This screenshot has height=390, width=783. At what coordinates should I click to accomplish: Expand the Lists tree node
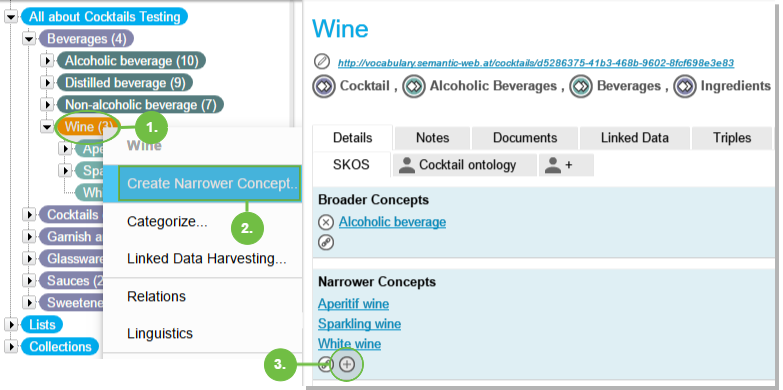pyautogui.click(x=11, y=325)
